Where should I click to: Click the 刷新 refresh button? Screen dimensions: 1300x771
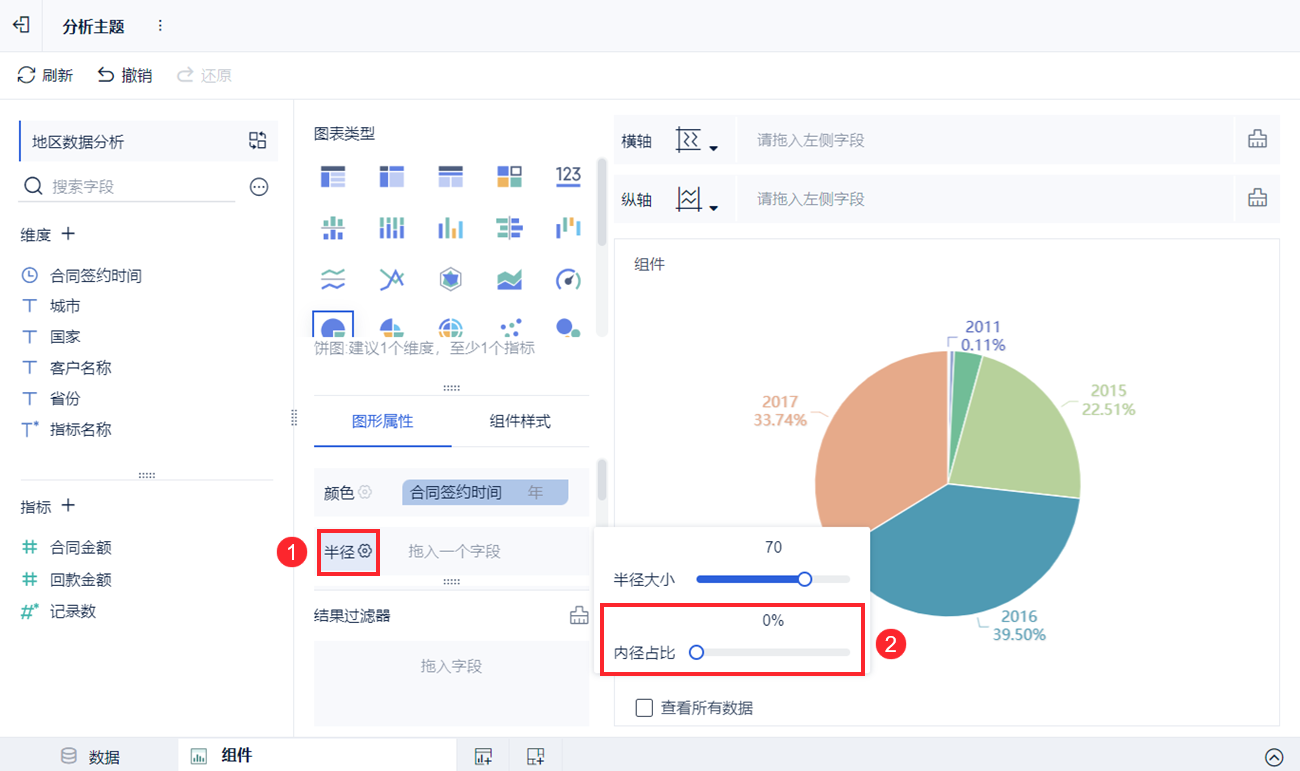pyautogui.click(x=46, y=75)
